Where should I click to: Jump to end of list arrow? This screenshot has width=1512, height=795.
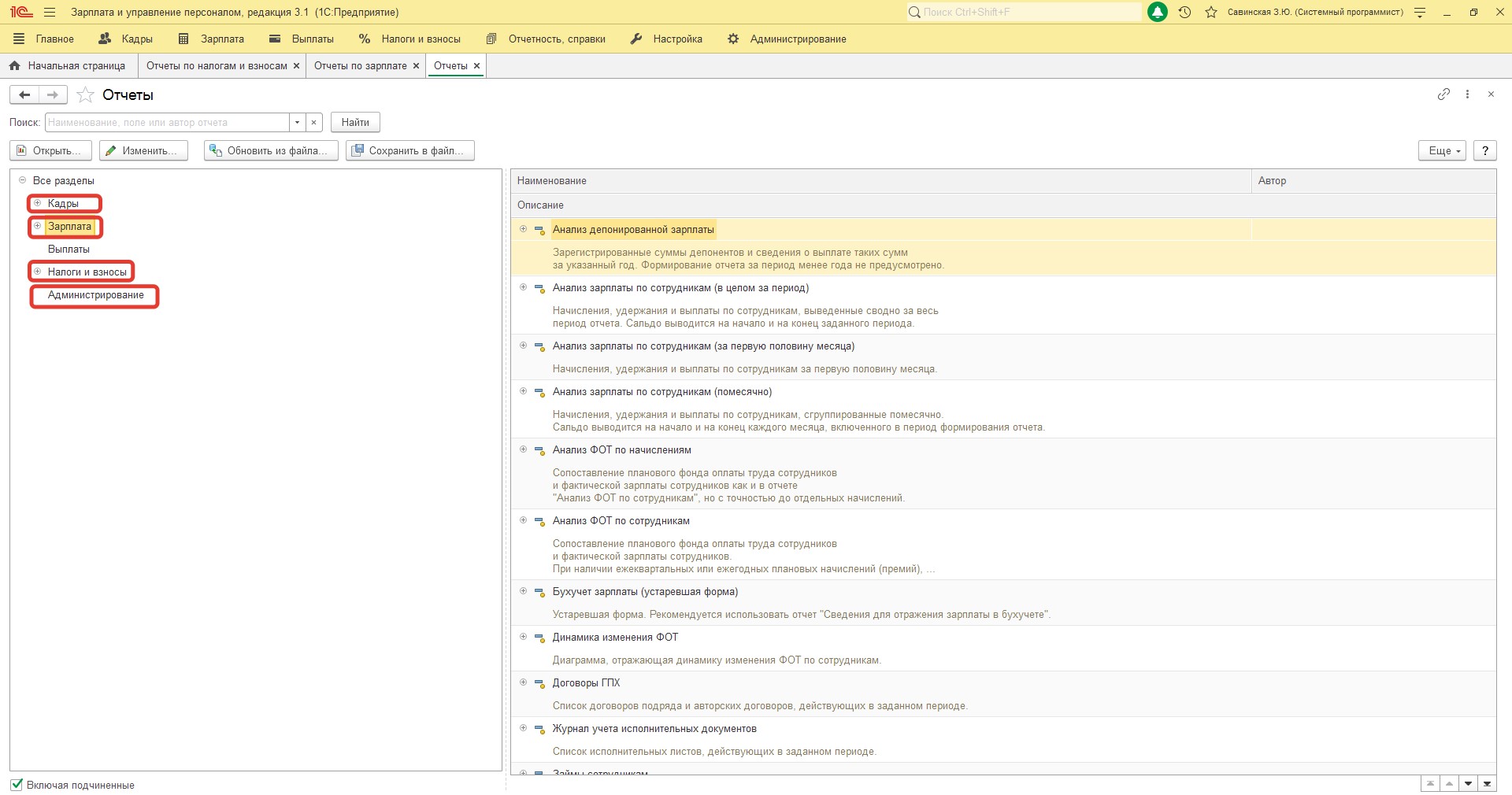1487,783
